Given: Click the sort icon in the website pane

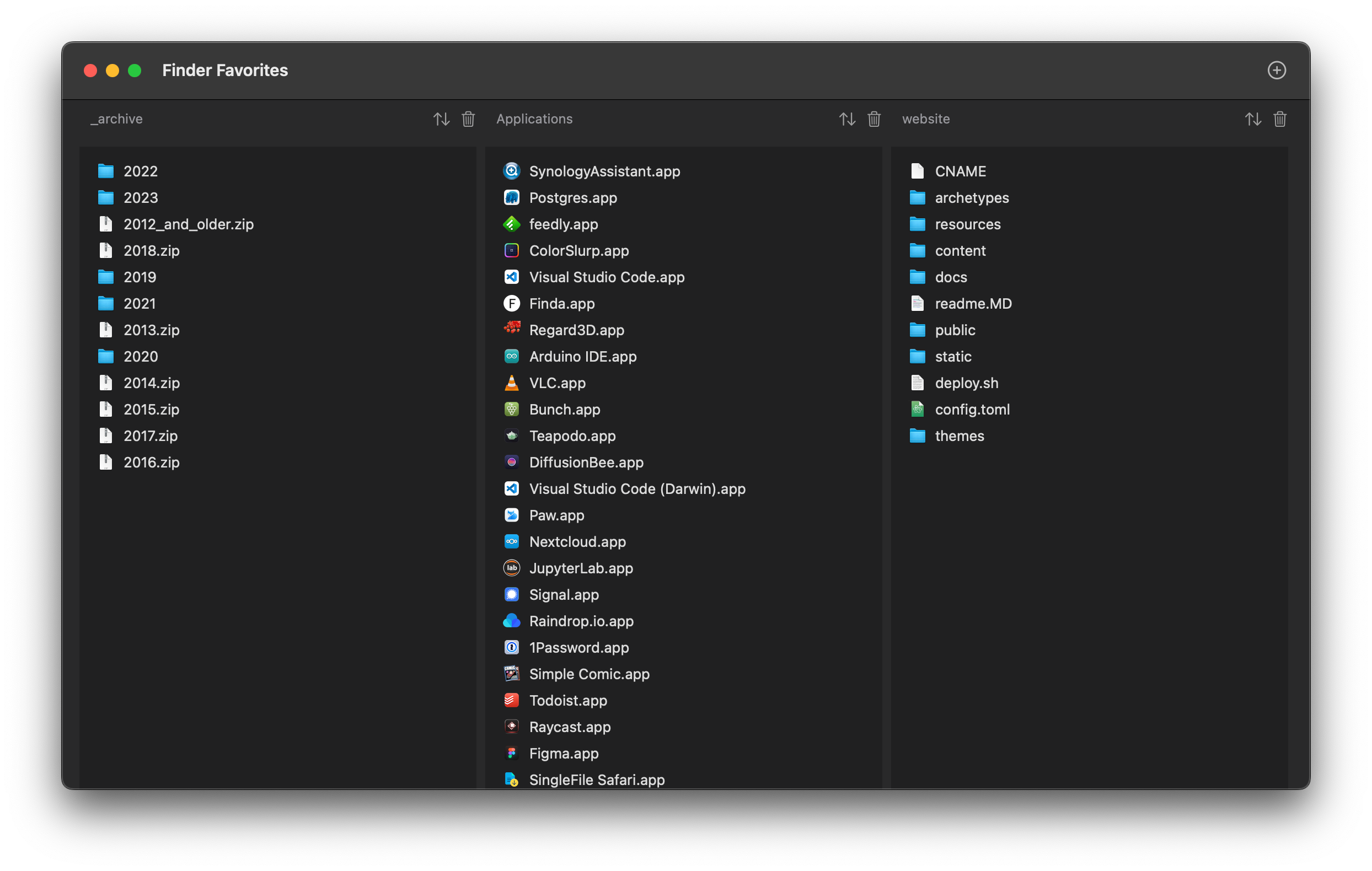Looking at the screenshot, I should pos(1253,119).
